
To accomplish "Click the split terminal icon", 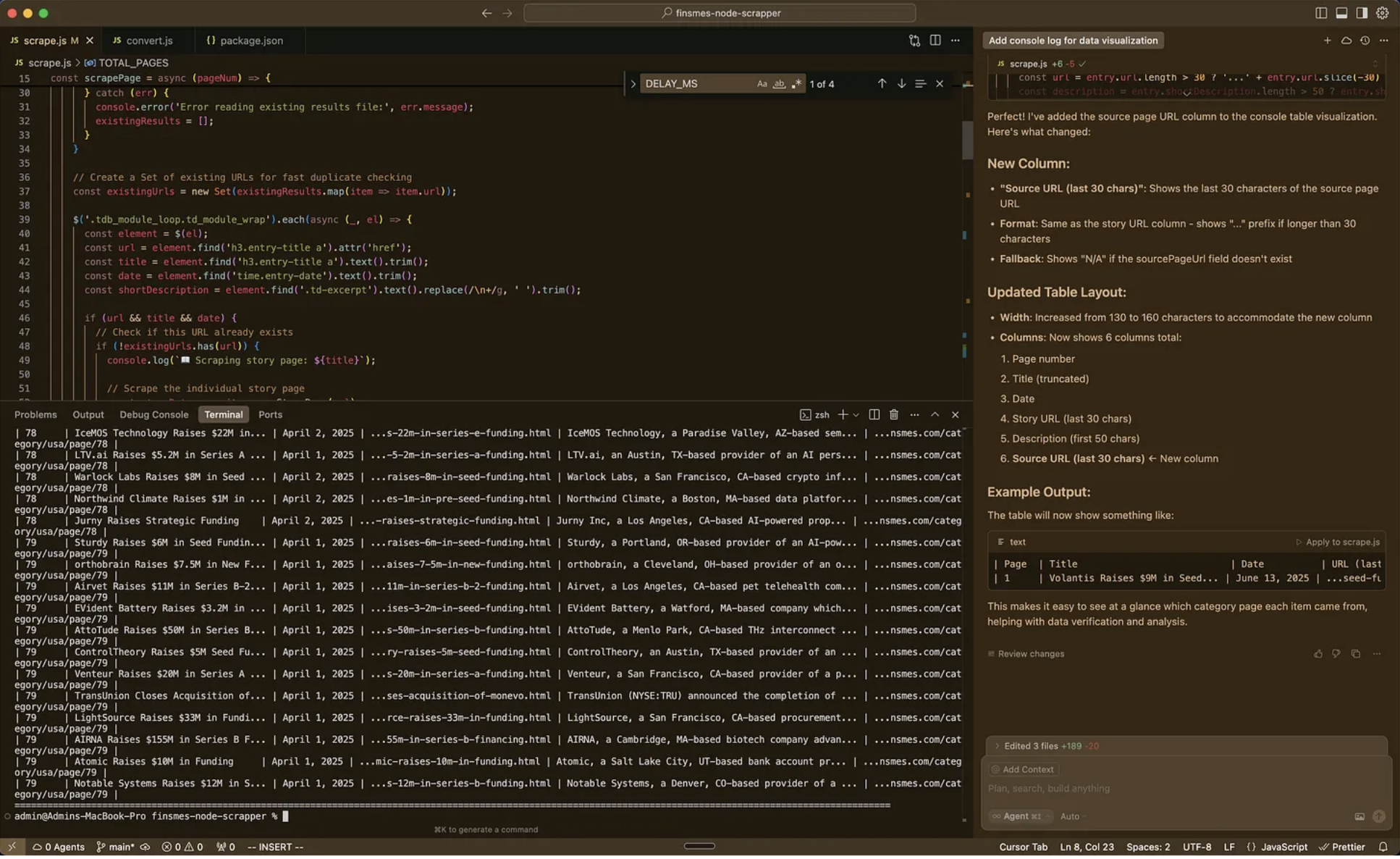I will click(x=874, y=415).
